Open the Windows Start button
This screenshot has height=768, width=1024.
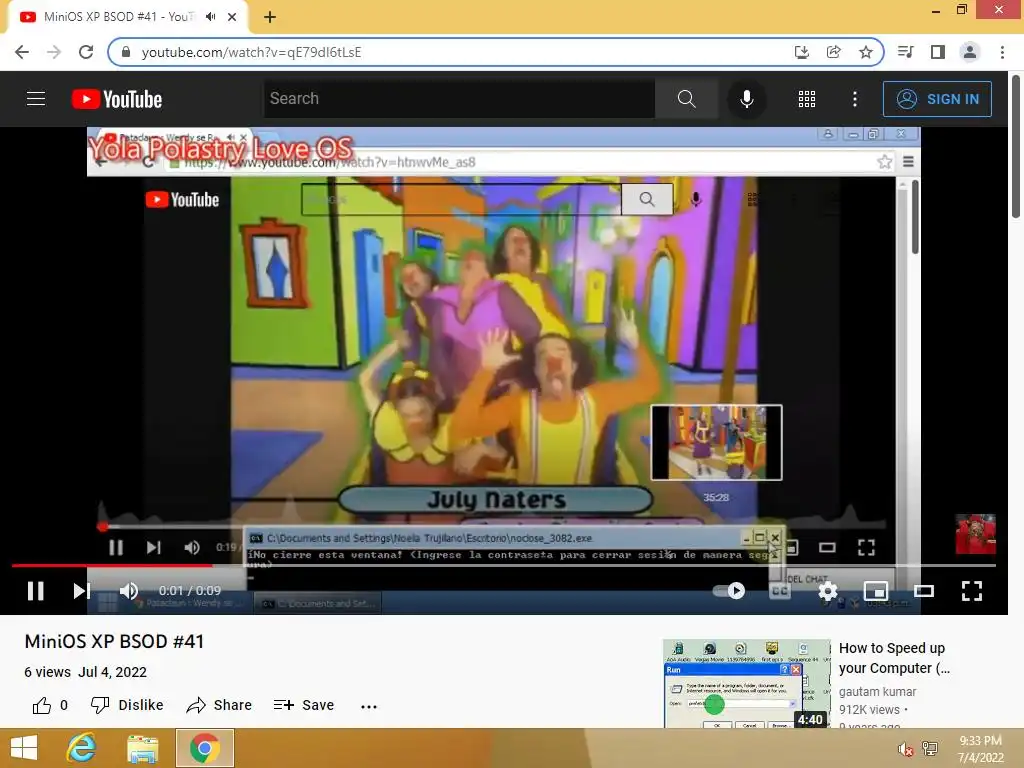[24, 748]
